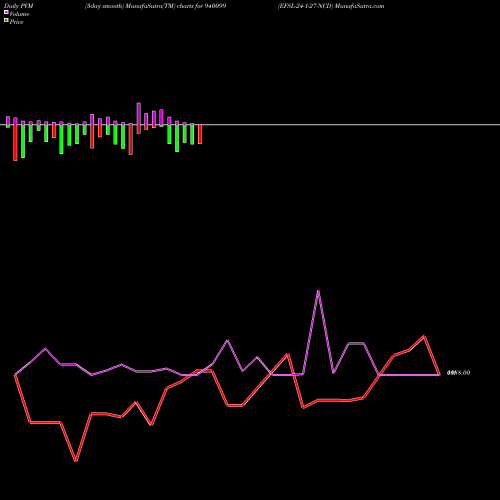Click the final red price peak before the drop
The height and width of the screenshot is (500, 500).
click(424, 336)
